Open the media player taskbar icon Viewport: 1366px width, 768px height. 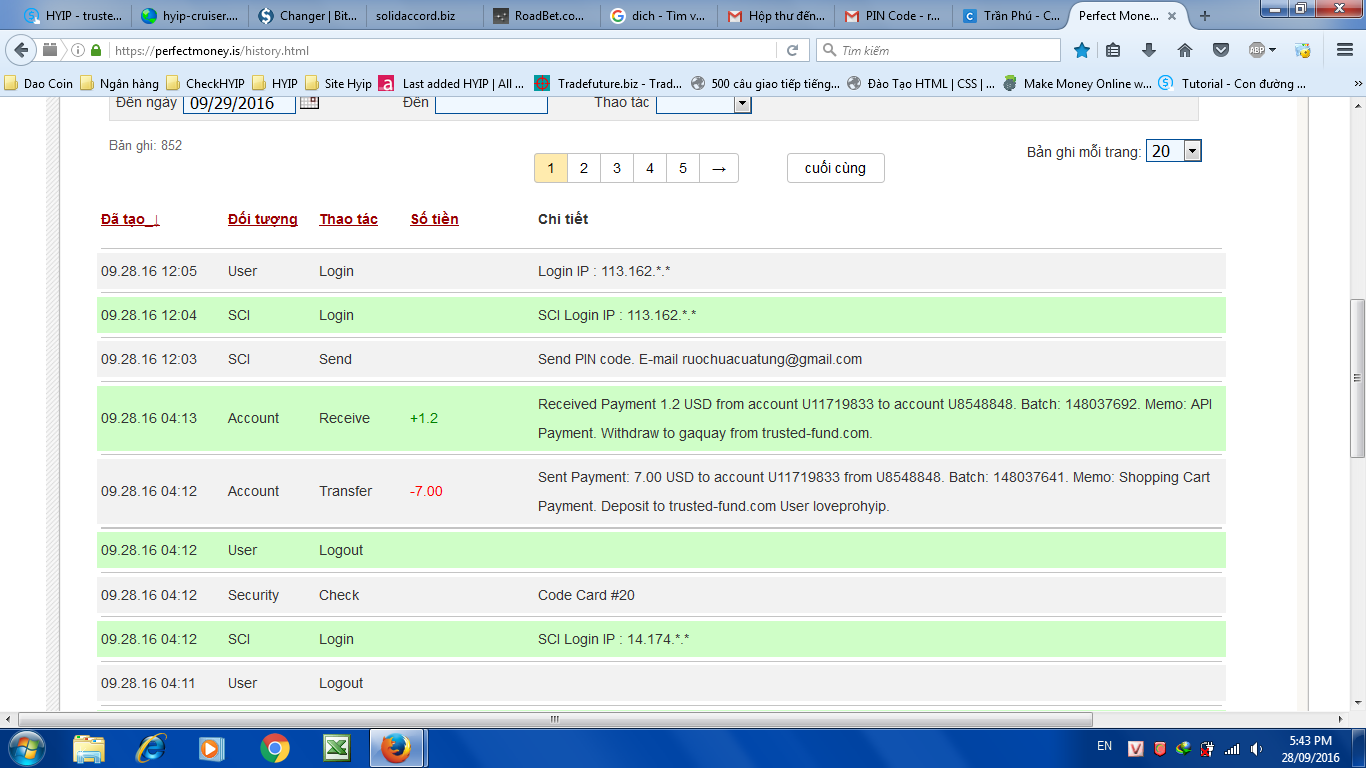coord(211,748)
